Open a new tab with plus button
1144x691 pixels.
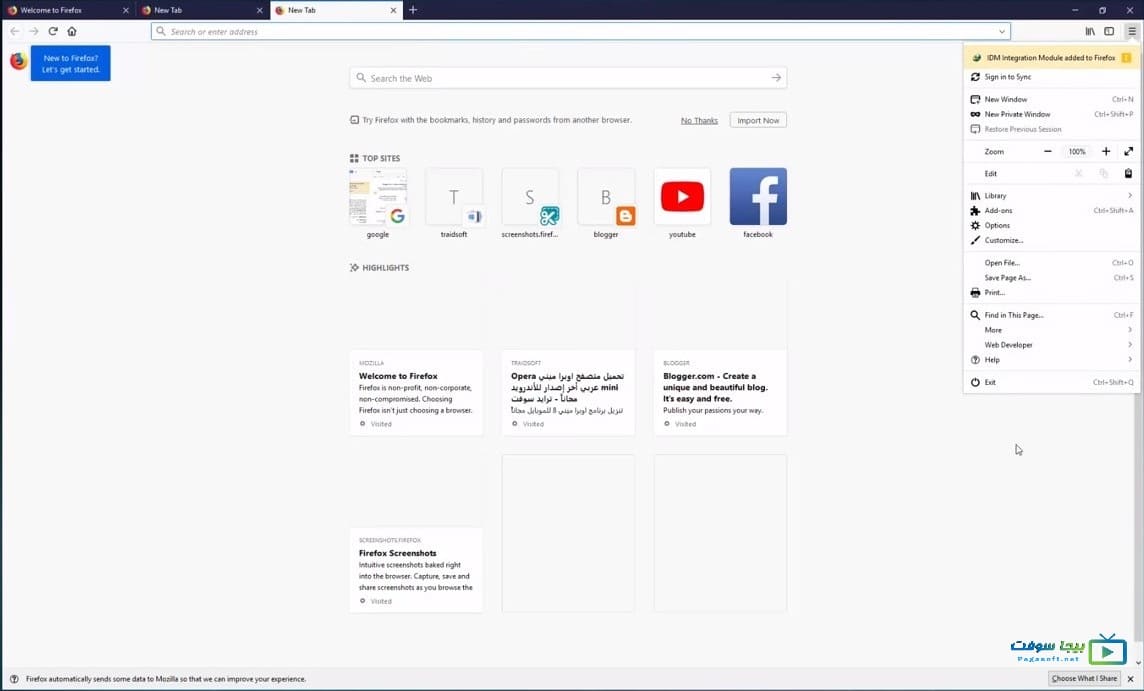pyautogui.click(x=413, y=10)
